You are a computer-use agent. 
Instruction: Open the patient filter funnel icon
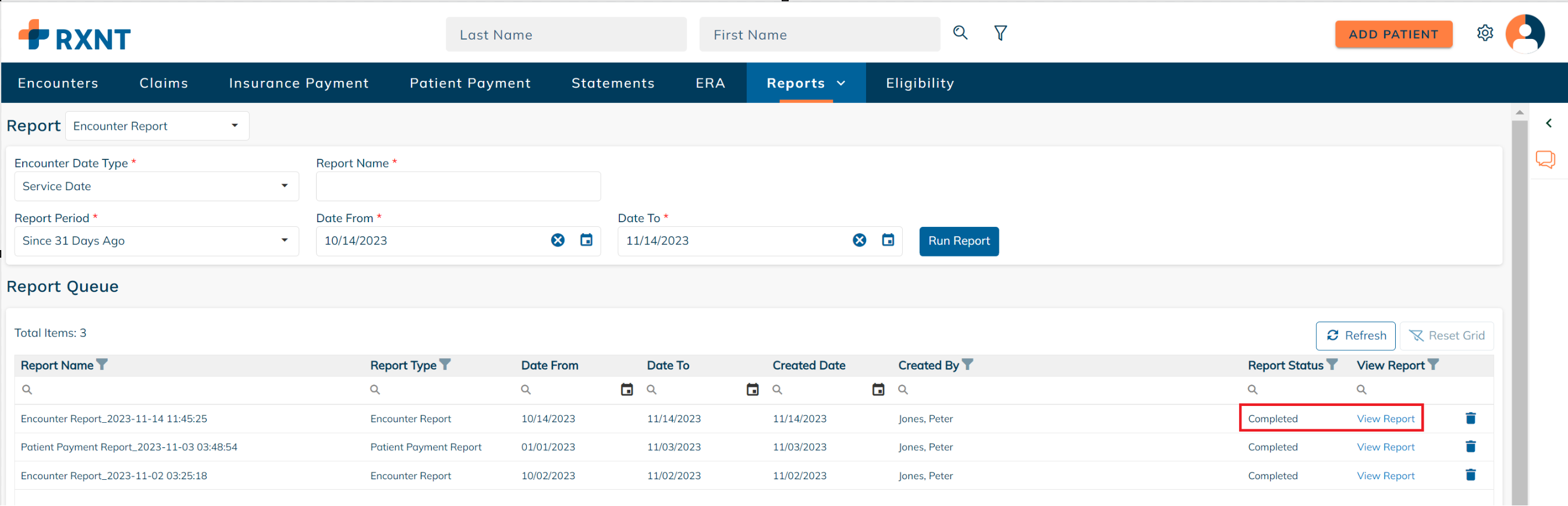coord(1000,33)
